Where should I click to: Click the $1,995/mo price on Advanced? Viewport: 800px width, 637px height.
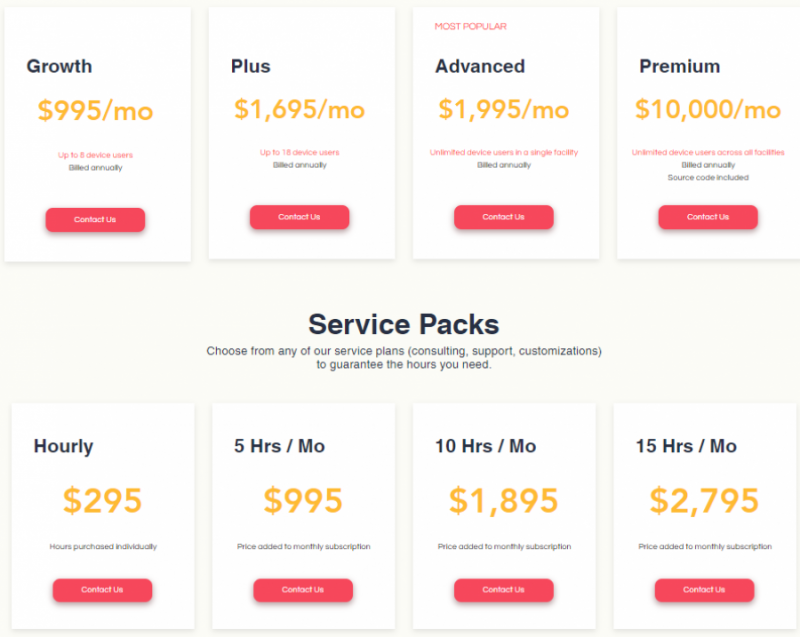(x=504, y=109)
